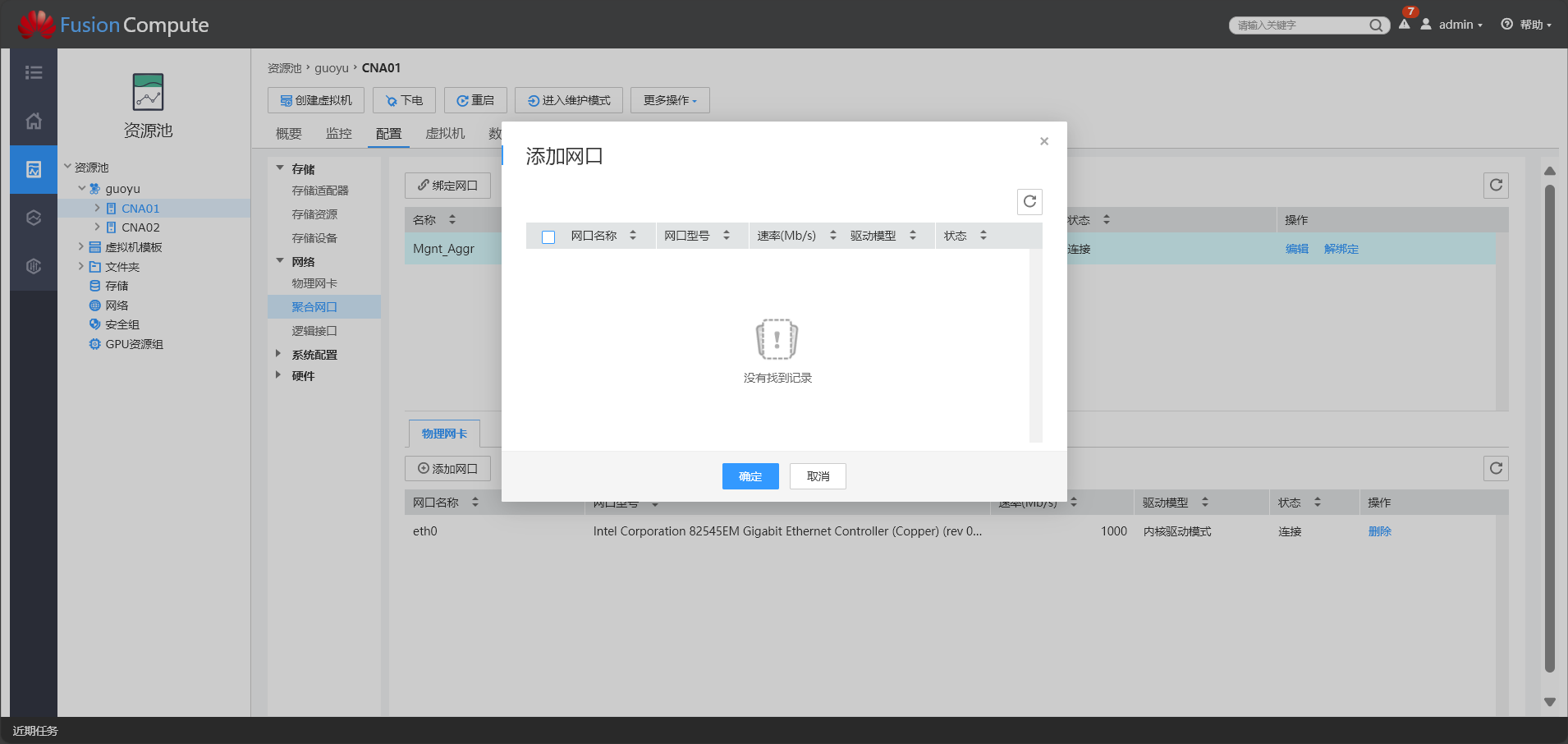Viewport: 1568px width, 744px height.
Task: Click the 进入维护模式 button
Action: coord(569,100)
